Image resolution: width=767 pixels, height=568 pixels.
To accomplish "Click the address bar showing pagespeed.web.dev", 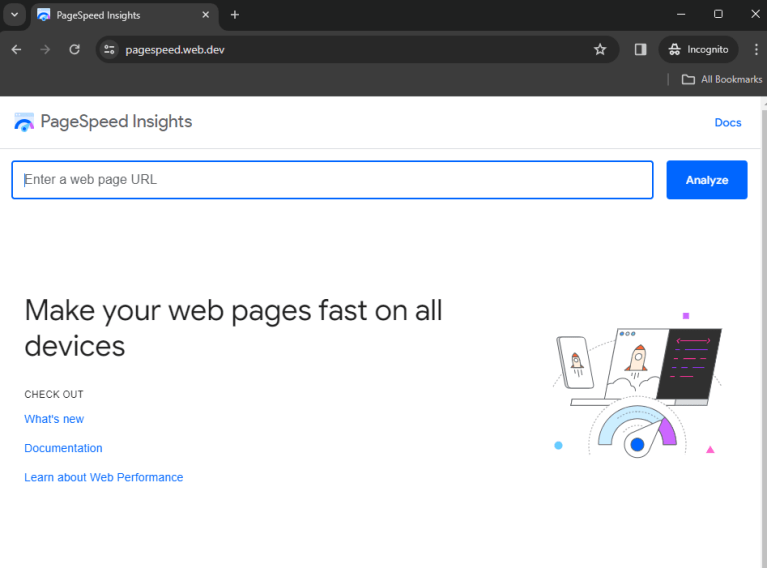I will 357,49.
